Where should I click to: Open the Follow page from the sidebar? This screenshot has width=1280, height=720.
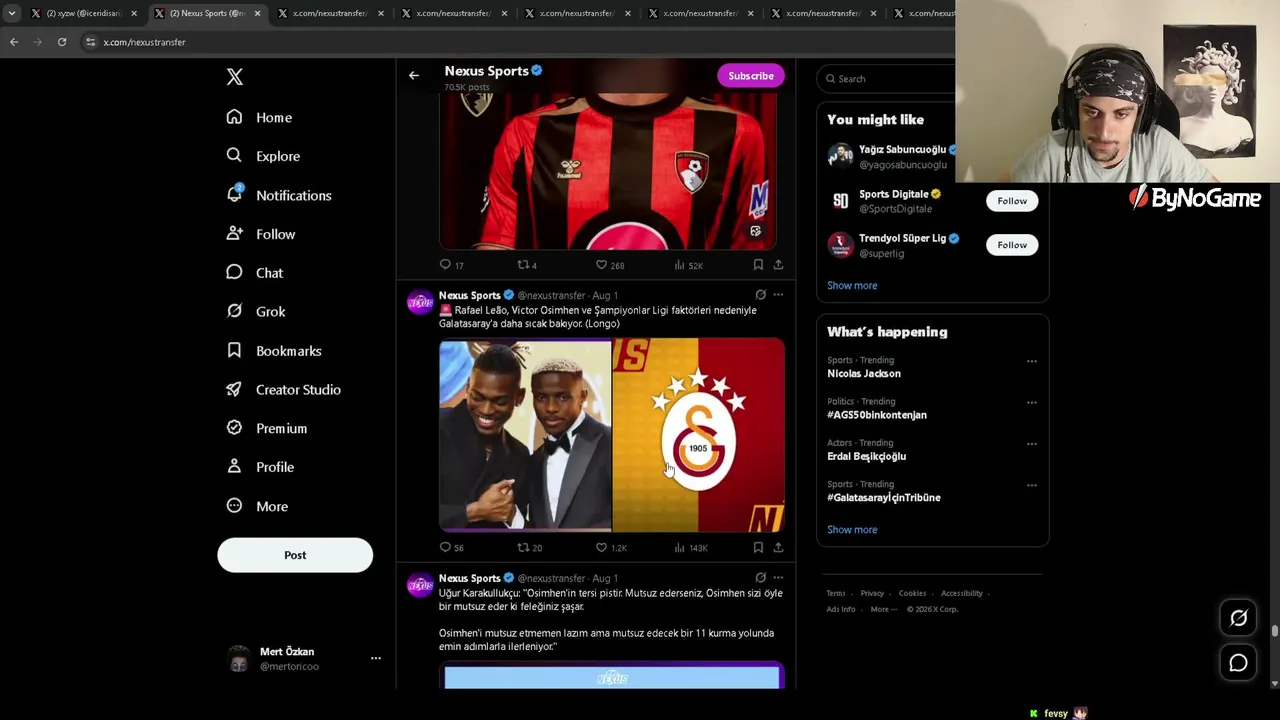(x=261, y=234)
